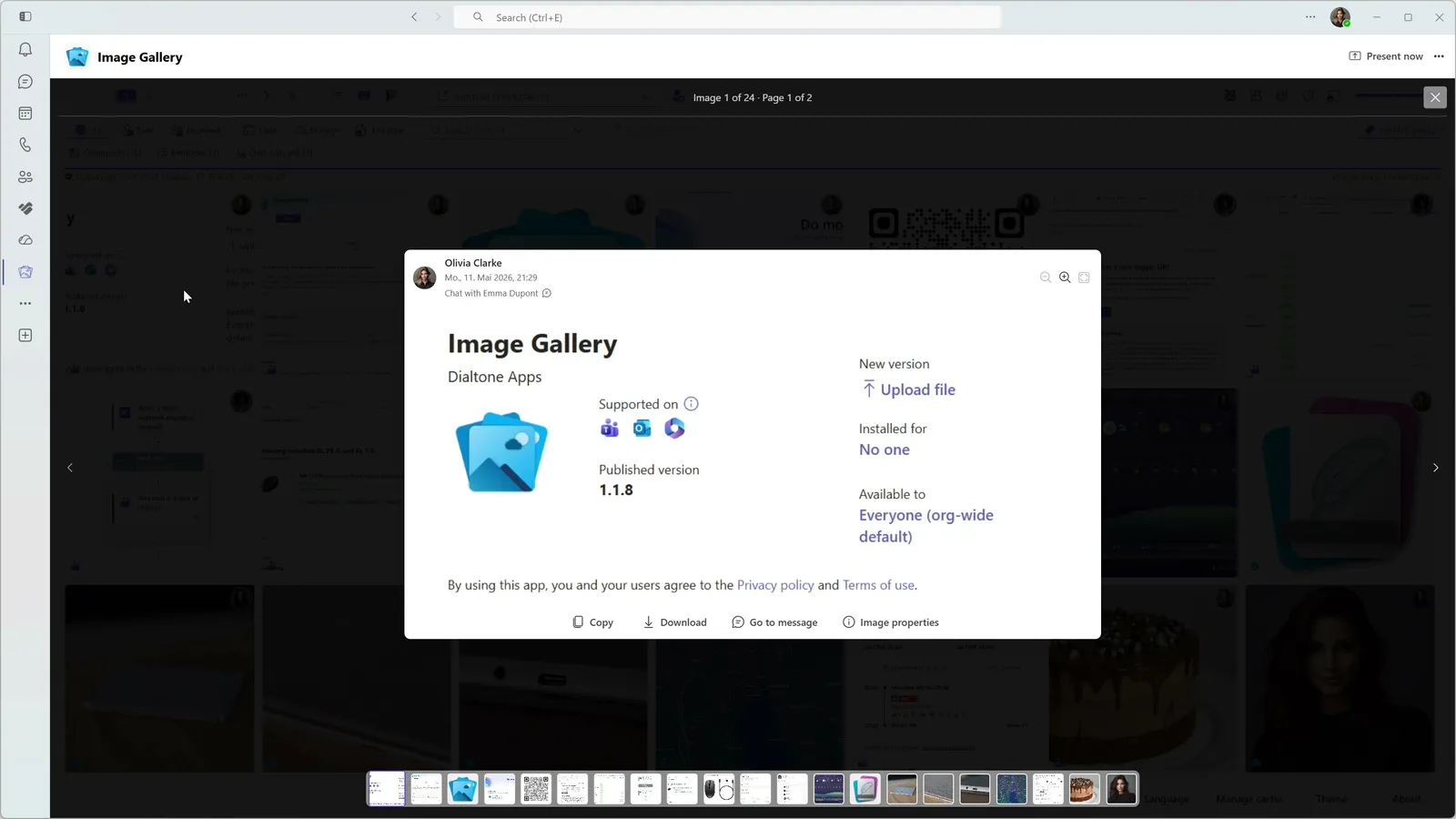Open the Calls phone icon
Screen dimensions: 1456x819
tap(25, 145)
